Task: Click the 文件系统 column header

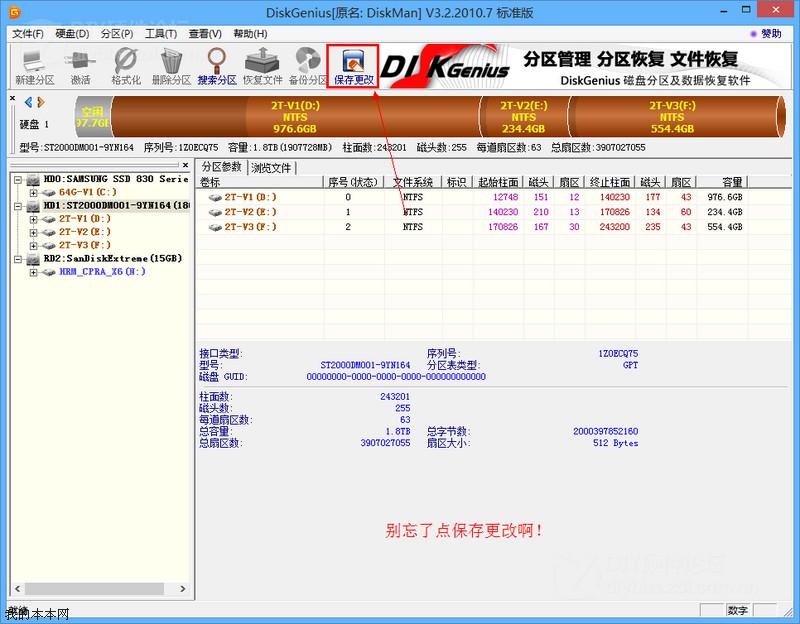Action: [413, 182]
